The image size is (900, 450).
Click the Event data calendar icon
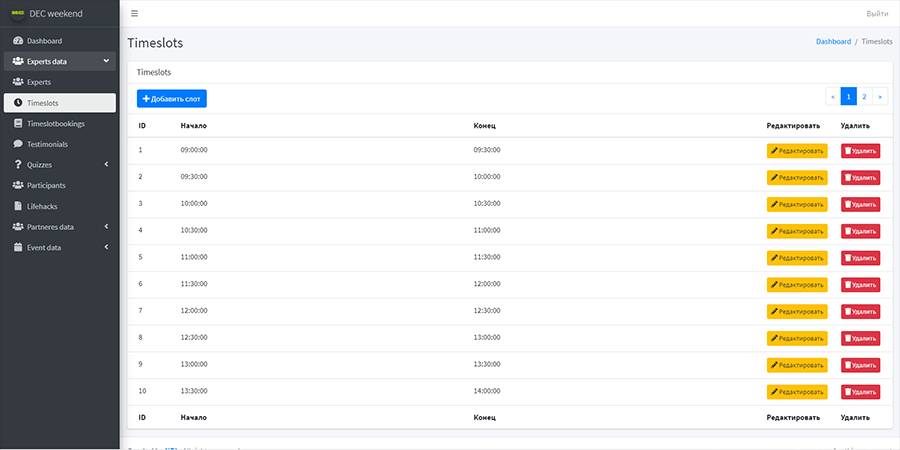pyautogui.click(x=18, y=247)
